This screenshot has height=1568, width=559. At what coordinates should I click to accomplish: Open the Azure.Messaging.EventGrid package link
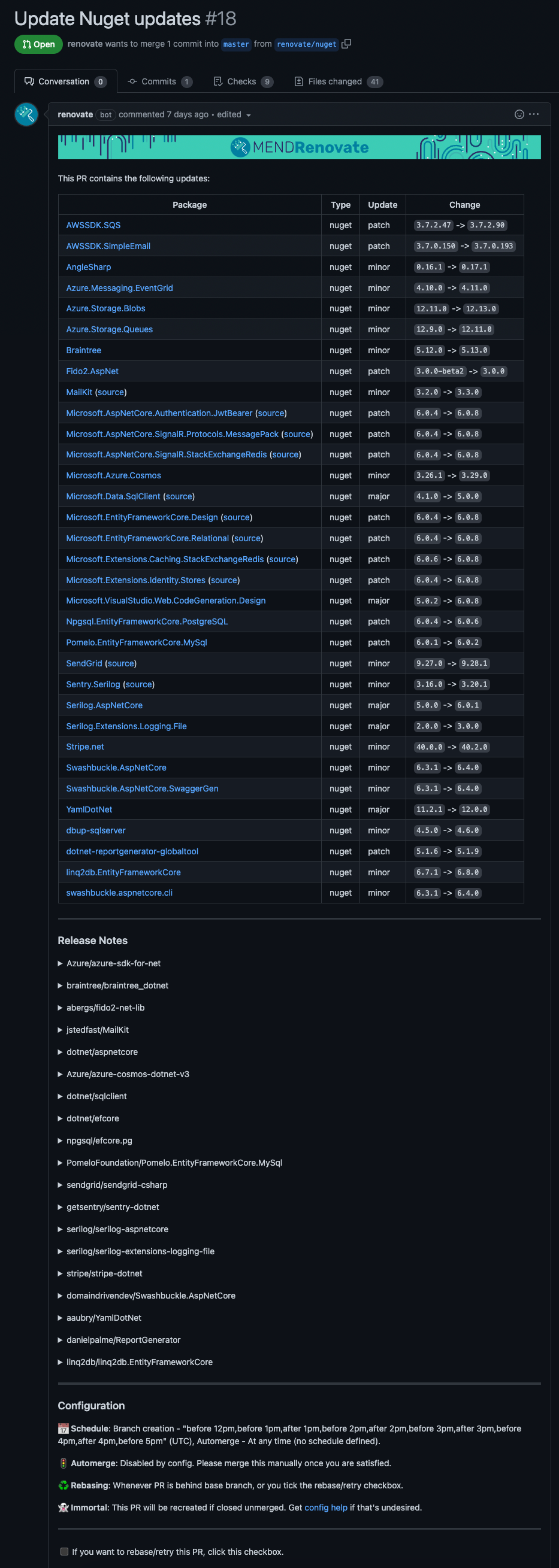(x=119, y=288)
